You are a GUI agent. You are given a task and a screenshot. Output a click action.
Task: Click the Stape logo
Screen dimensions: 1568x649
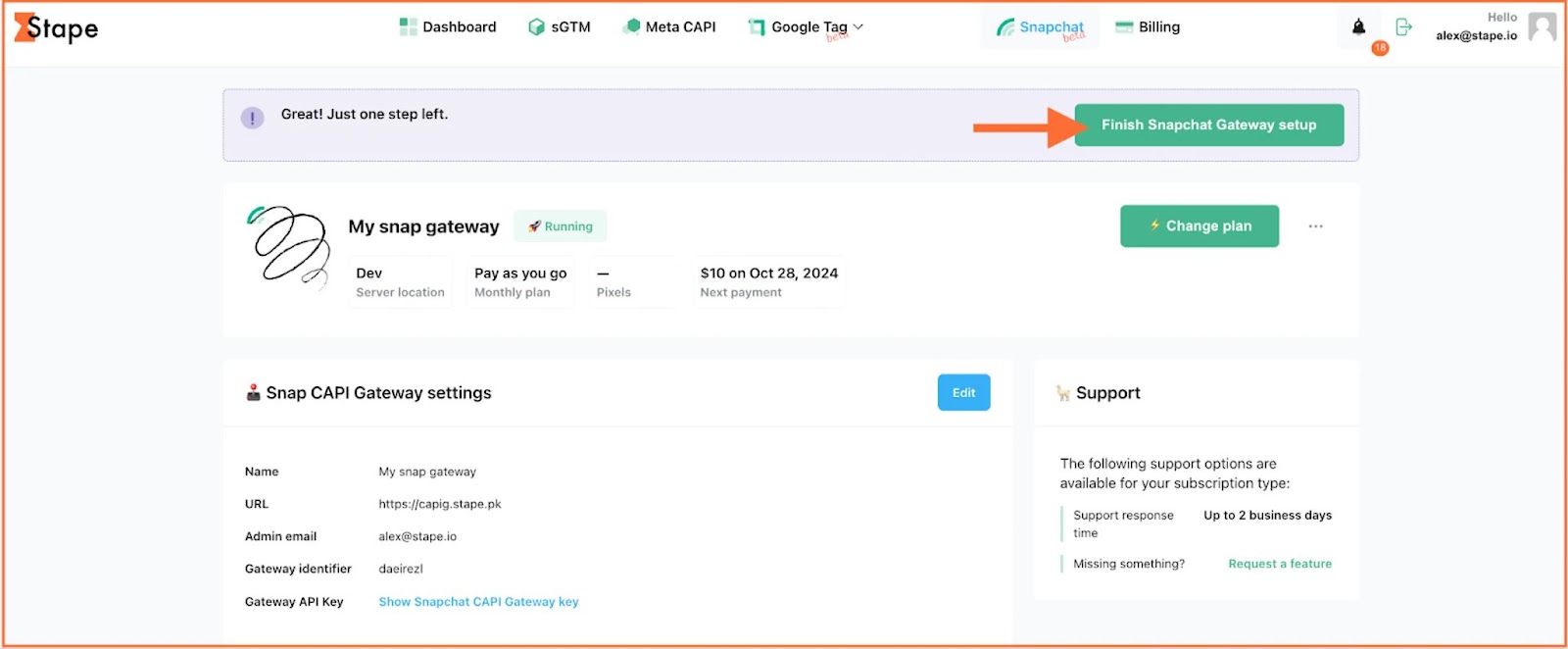click(56, 27)
